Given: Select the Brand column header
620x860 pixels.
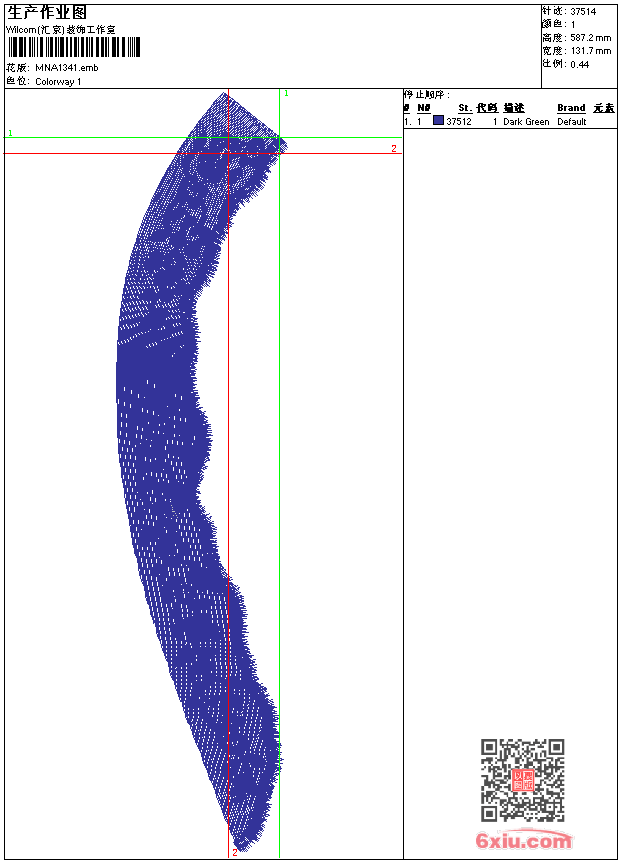Looking at the screenshot, I should (x=571, y=108).
